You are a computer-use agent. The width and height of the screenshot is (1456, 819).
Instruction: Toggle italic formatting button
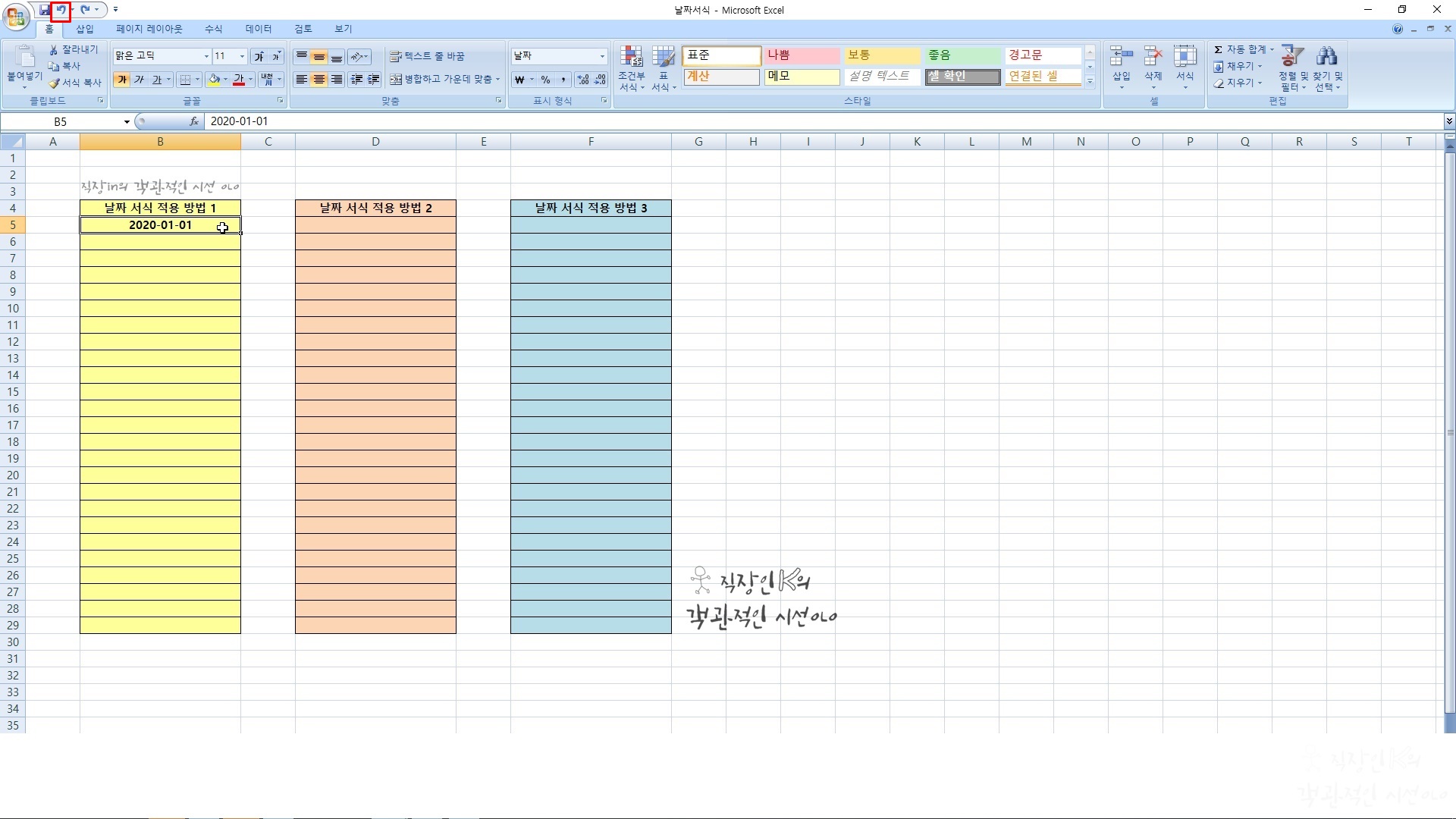coord(139,80)
